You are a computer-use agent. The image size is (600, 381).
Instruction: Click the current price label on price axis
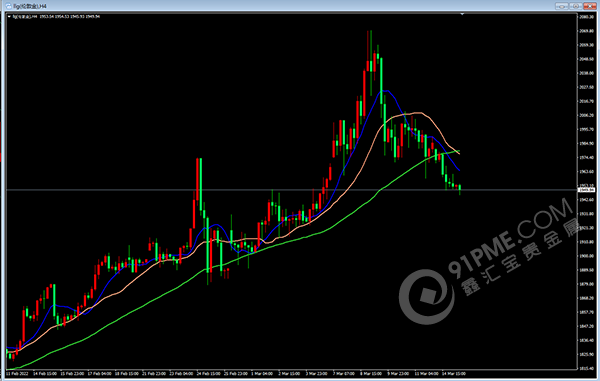(586, 190)
